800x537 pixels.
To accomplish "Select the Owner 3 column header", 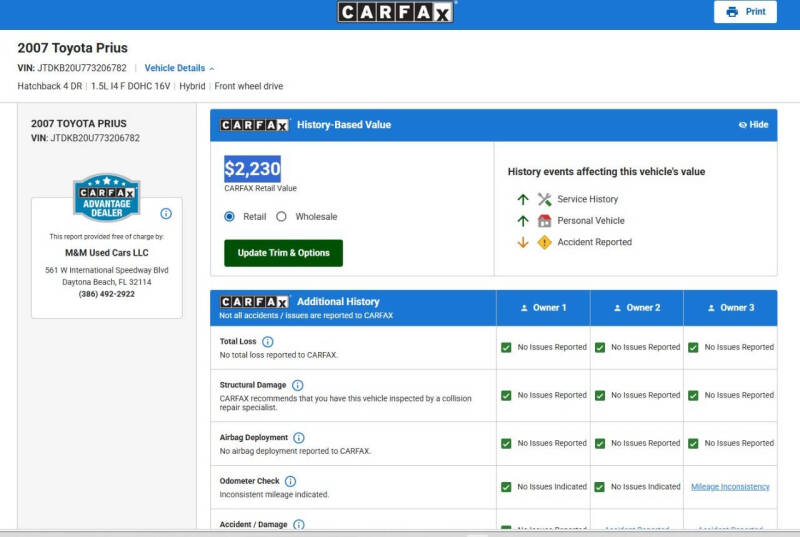I will [731, 308].
